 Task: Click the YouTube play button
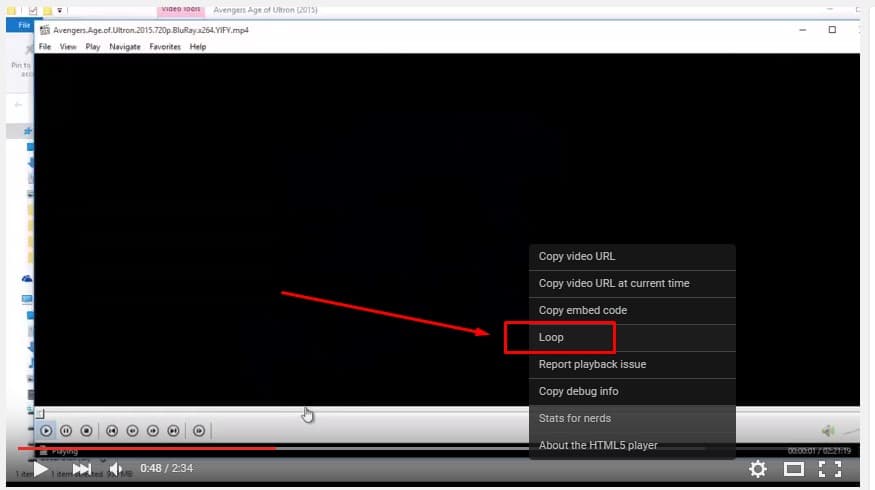tap(40, 468)
